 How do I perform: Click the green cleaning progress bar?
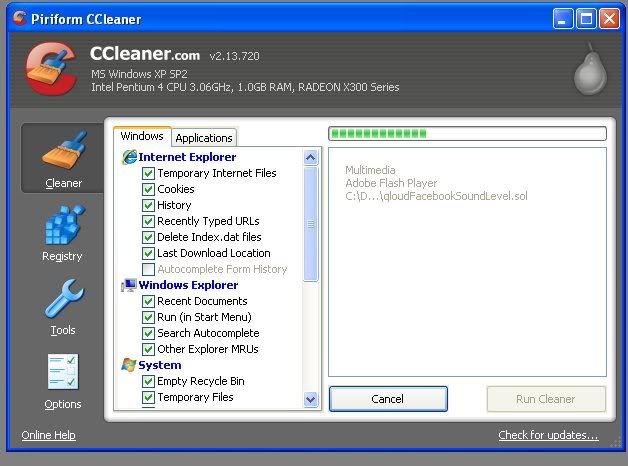(x=467, y=134)
